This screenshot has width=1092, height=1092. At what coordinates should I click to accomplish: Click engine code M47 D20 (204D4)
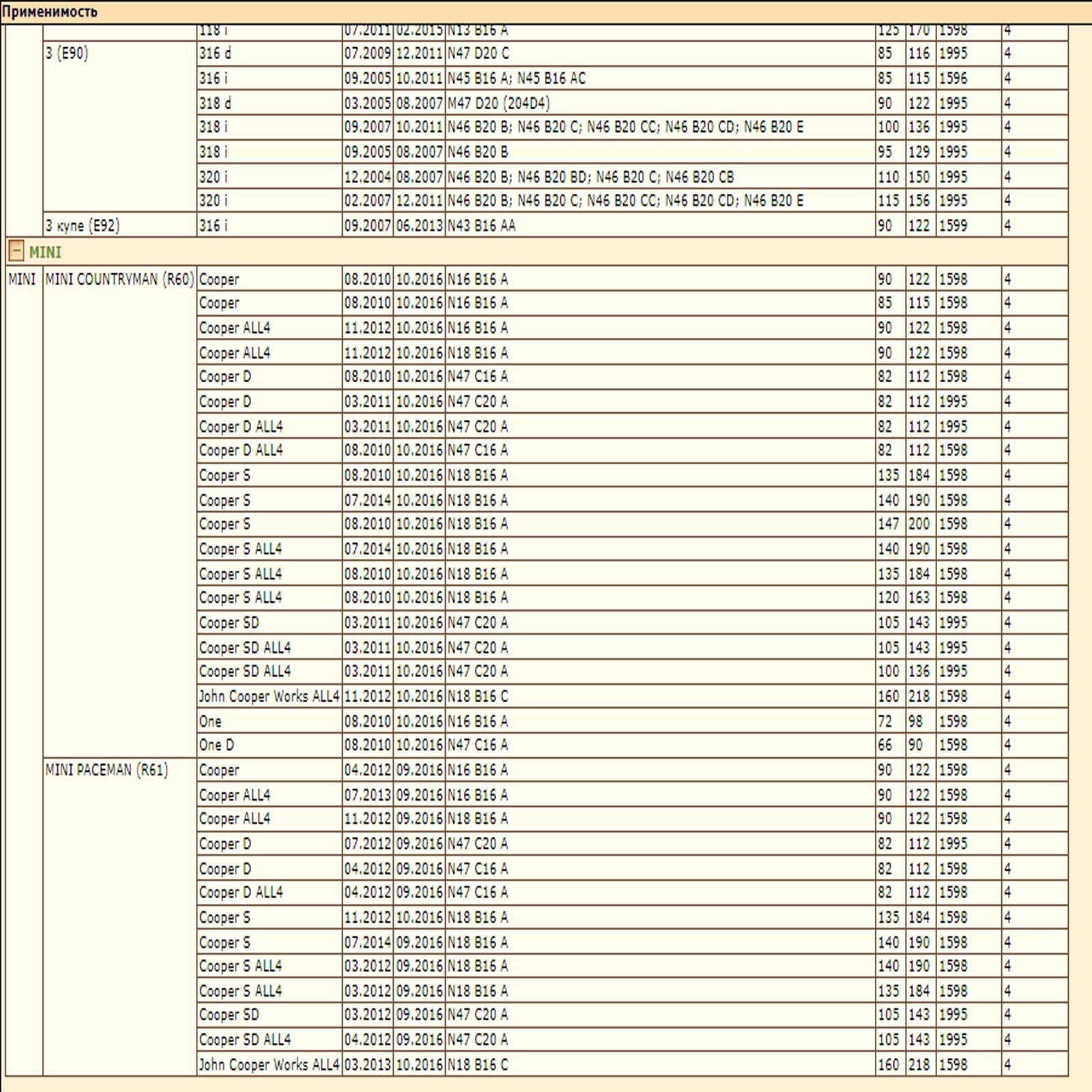(498, 103)
